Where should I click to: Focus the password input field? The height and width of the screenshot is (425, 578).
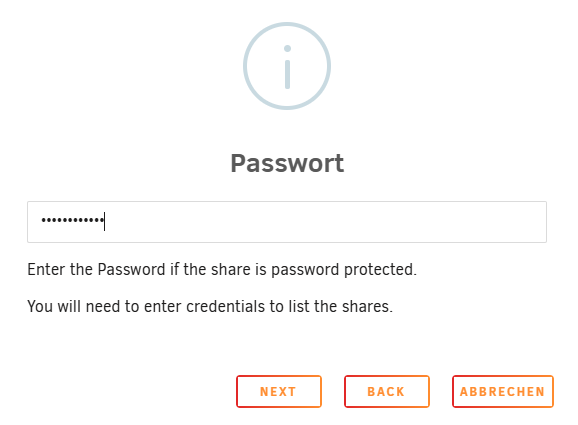tap(287, 222)
